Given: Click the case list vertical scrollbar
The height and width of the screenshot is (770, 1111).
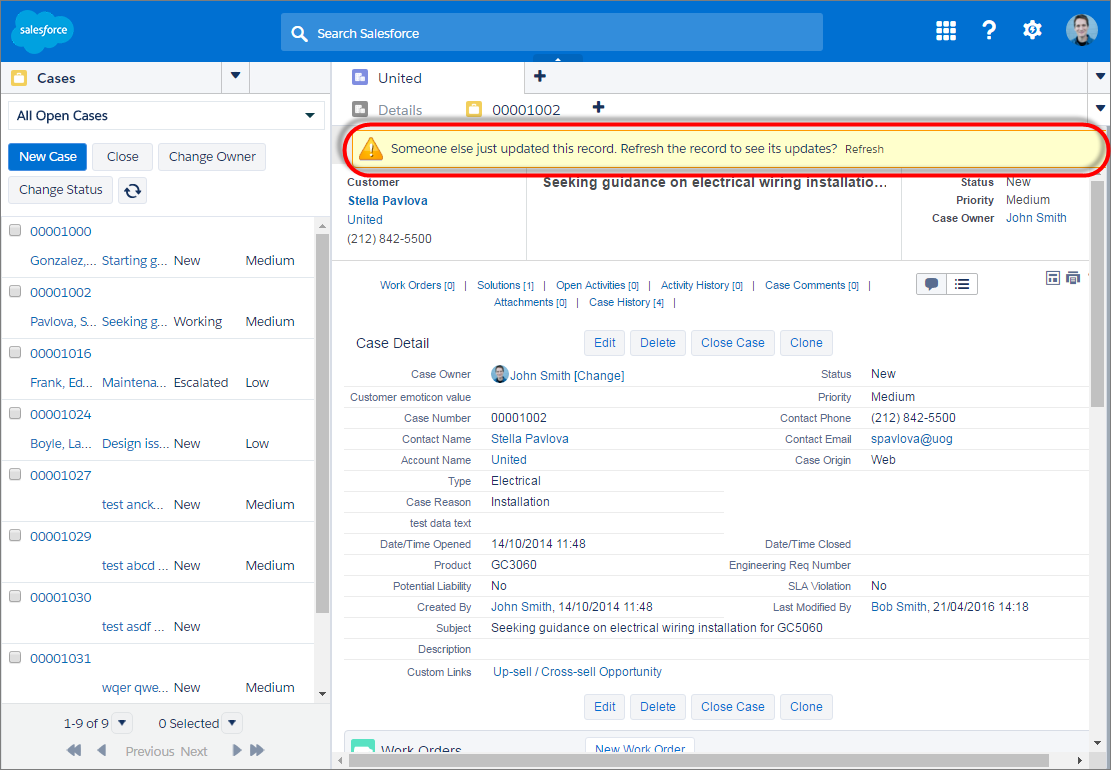Looking at the screenshot, I should pyautogui.click(x=322, y=424).
